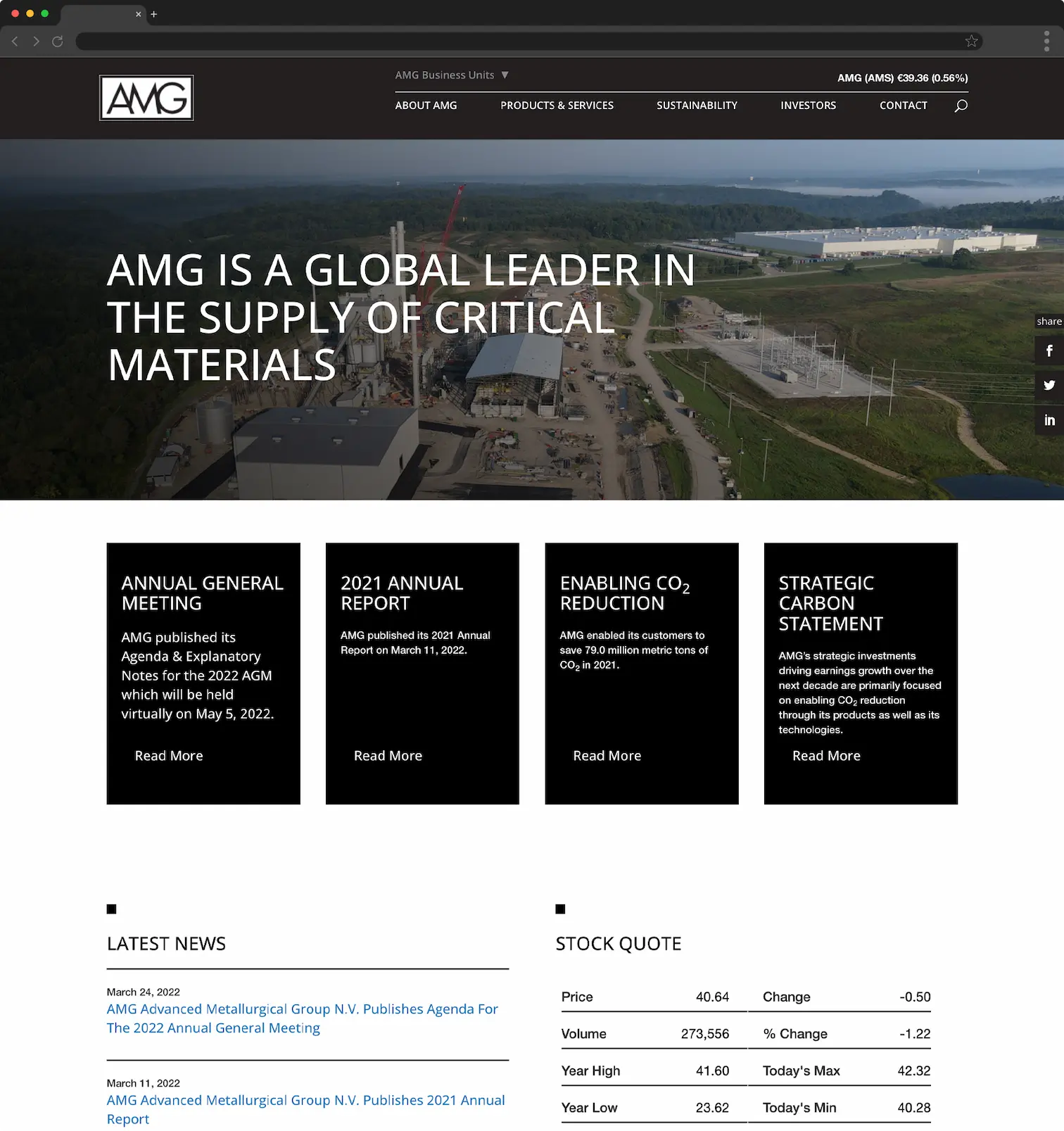Screen dimensions: 1064x1131
Task: Share page on Twitter
Action: pos(1049,385)
